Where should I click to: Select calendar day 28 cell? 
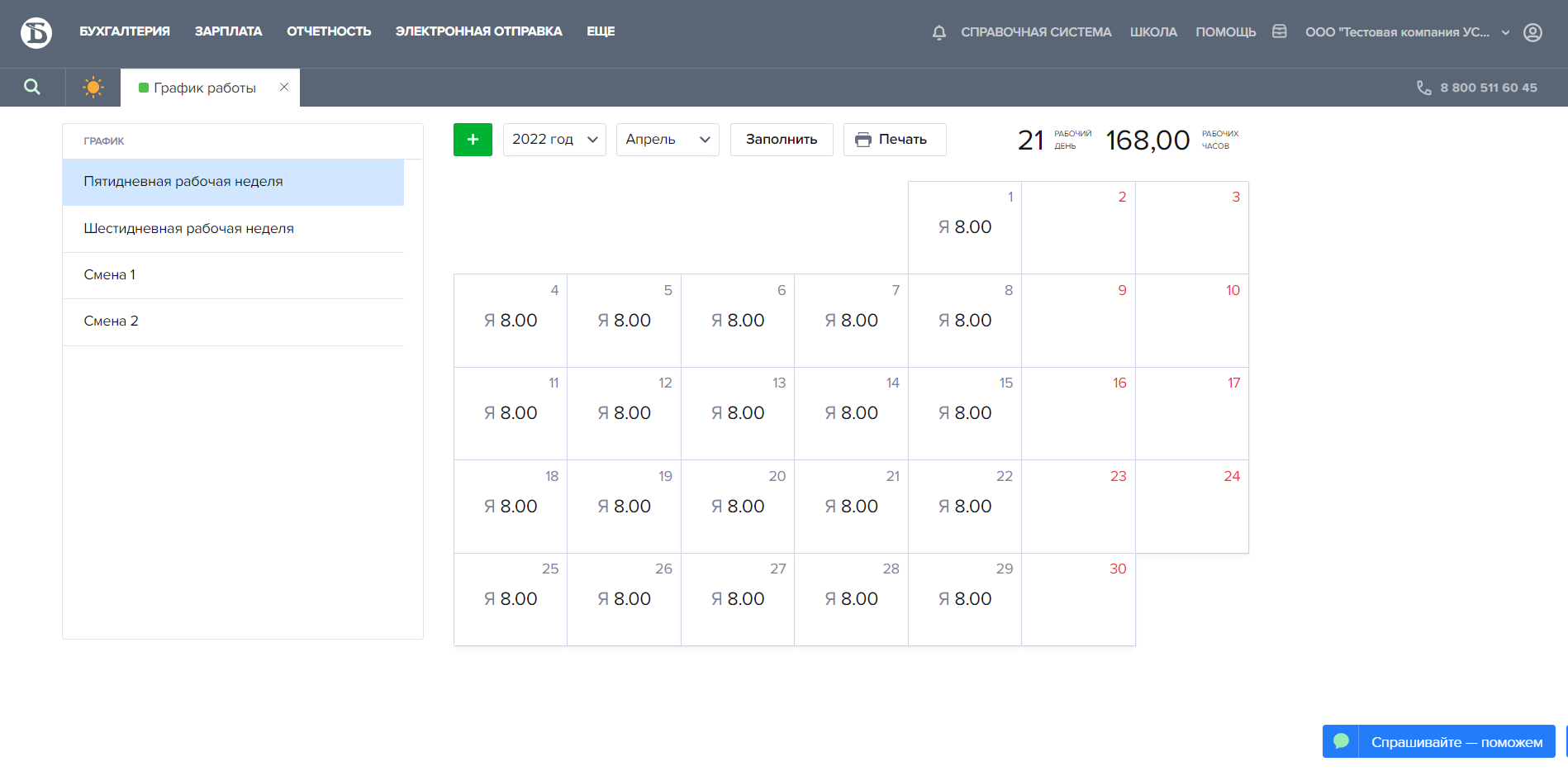click(851, 600)
